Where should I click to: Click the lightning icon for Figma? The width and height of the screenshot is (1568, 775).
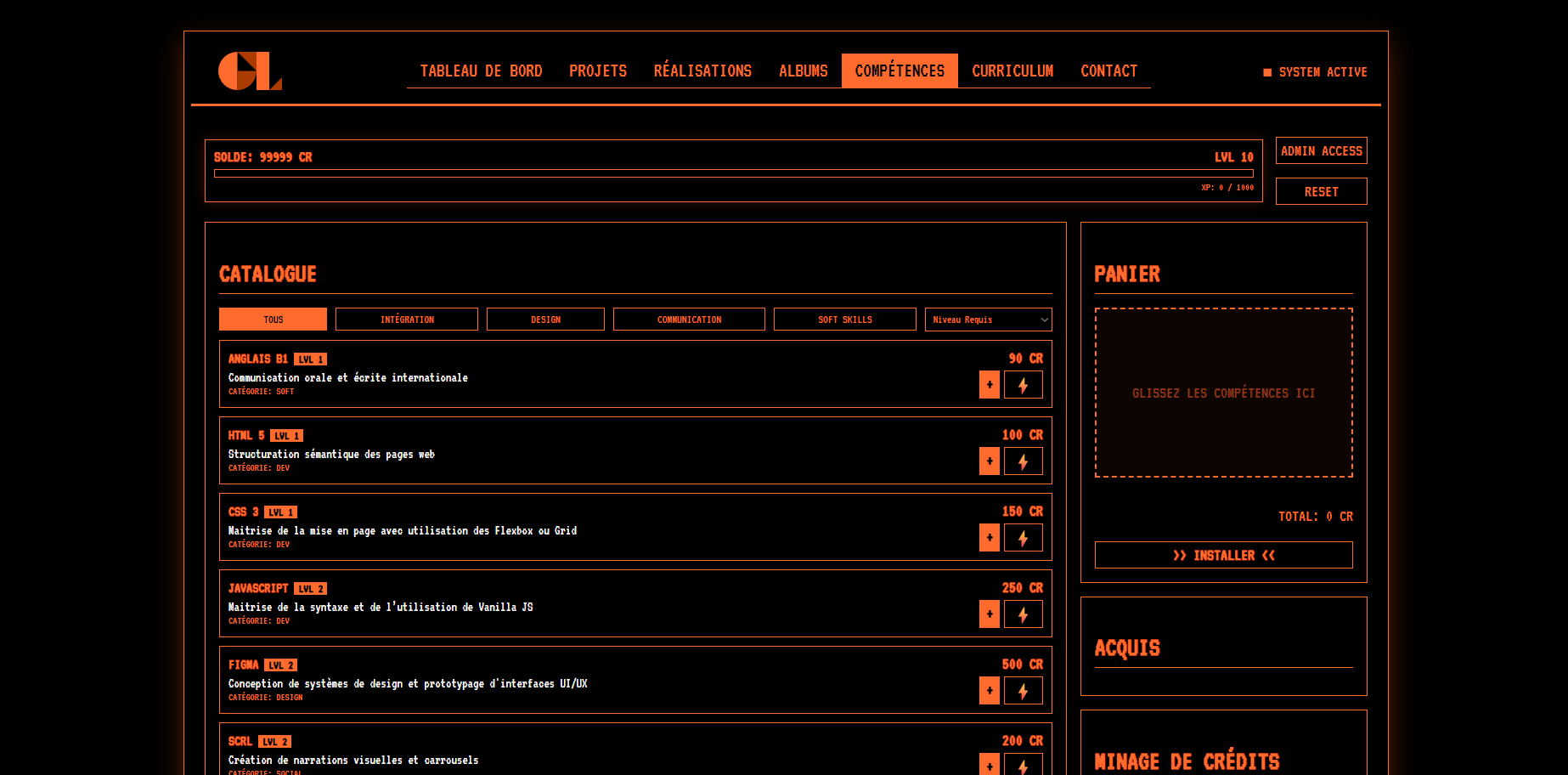coord(1024,691)
